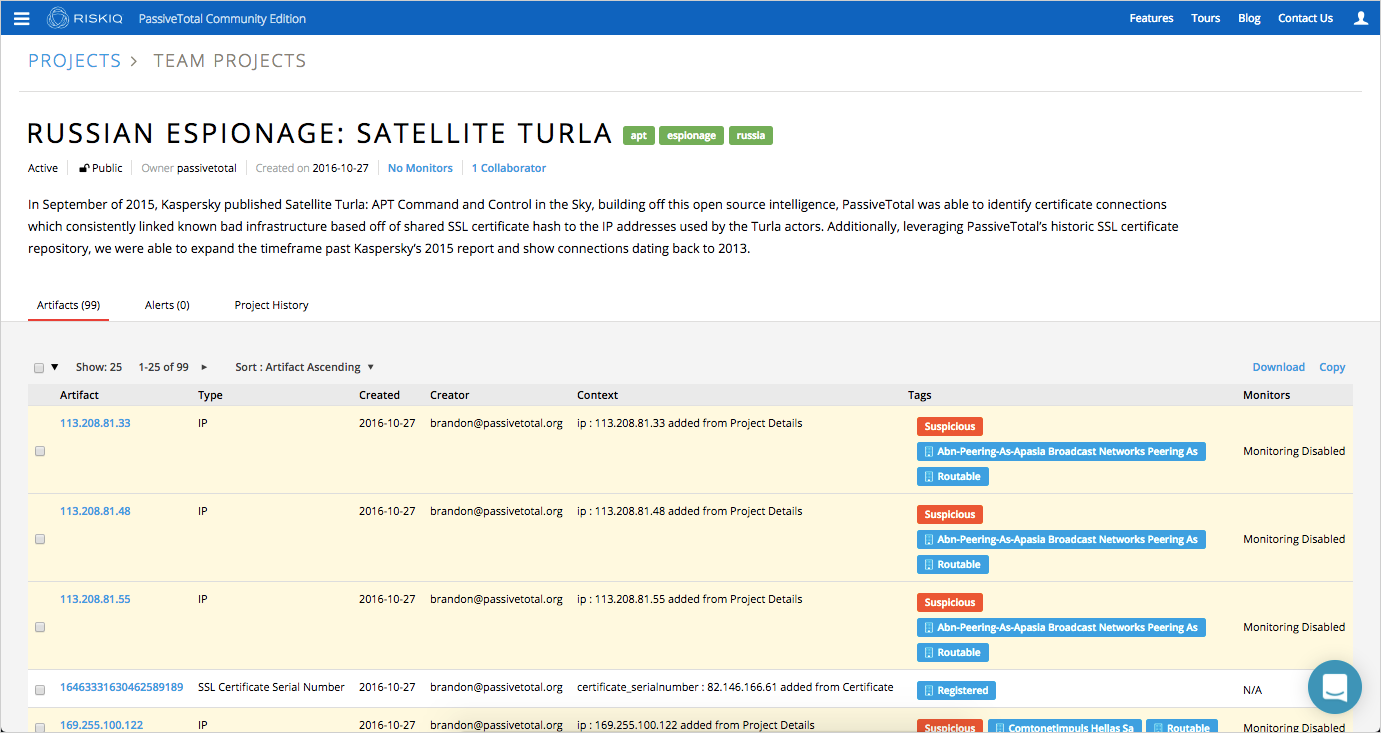Click the Public lock icon
The image size is (1381, 733).
click(x=85, y=168)
